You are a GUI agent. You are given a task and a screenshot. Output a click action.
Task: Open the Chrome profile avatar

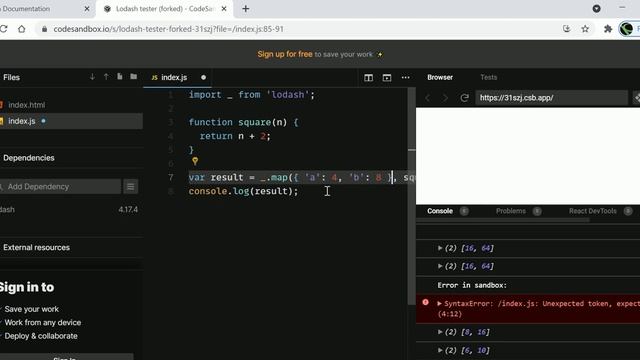626,29
